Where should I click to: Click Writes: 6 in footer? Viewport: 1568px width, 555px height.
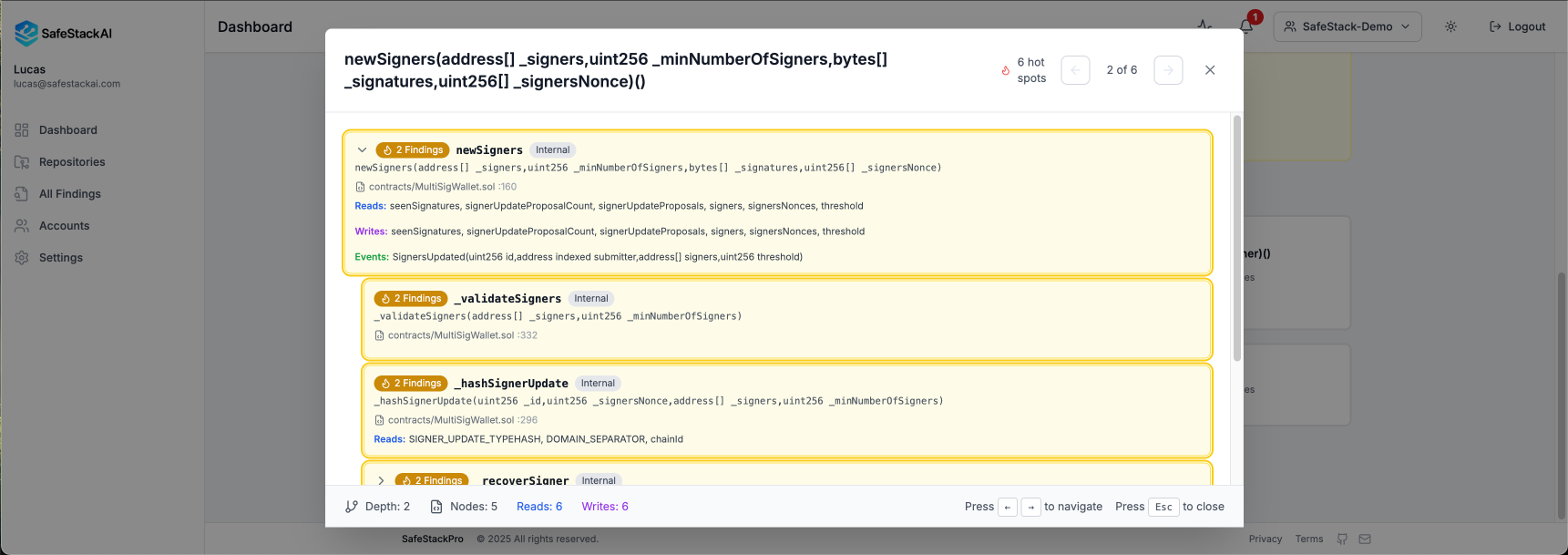[x=605, y=507]
